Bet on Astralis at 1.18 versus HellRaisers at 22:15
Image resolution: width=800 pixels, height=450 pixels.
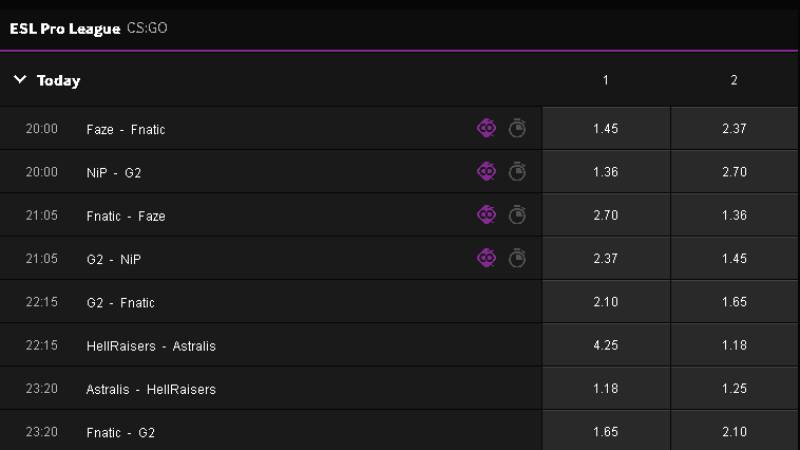734,346
